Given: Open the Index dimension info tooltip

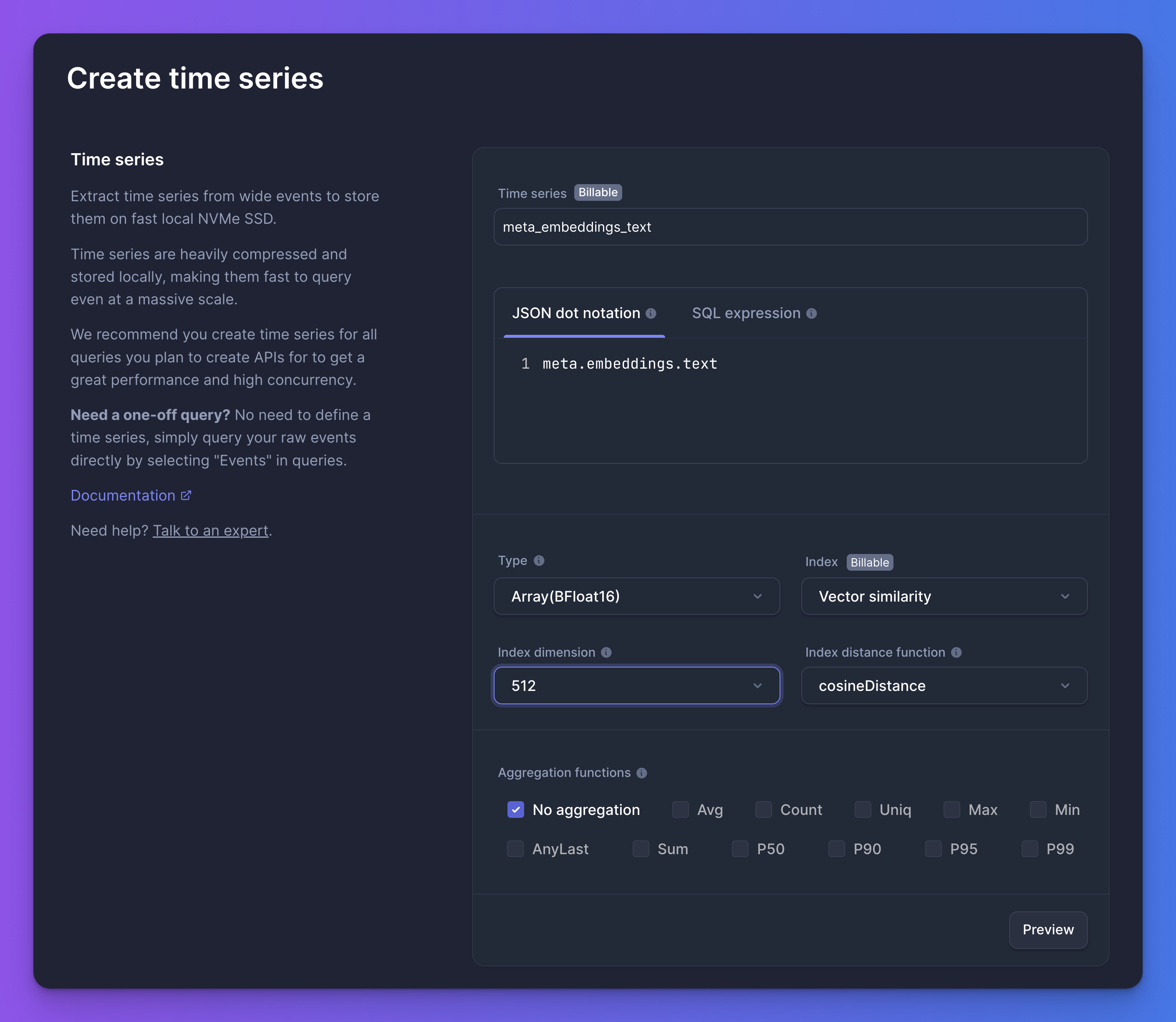Looking at the screenshot, I should point(606,653).
